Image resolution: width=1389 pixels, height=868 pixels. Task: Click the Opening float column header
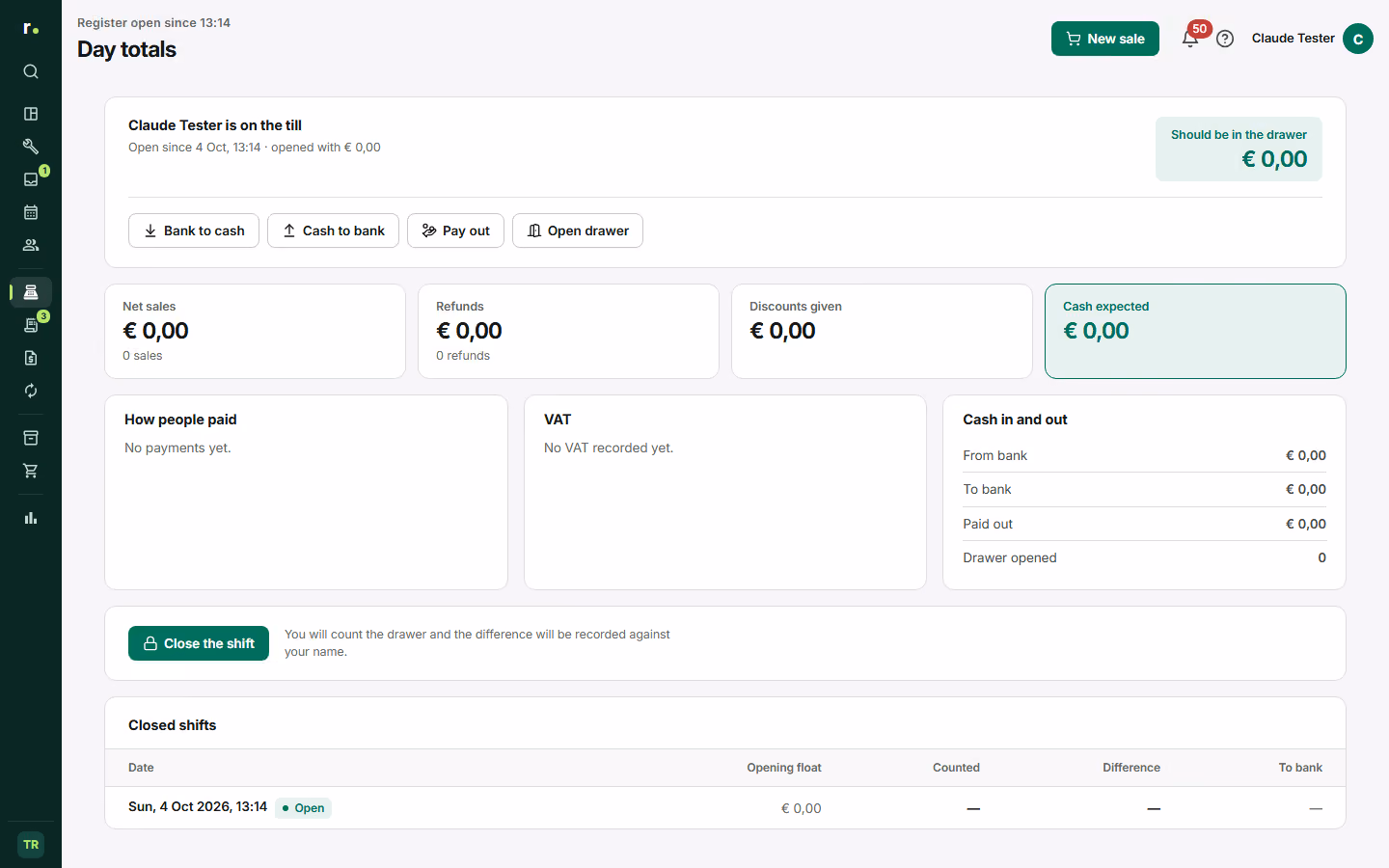(783, 768)
